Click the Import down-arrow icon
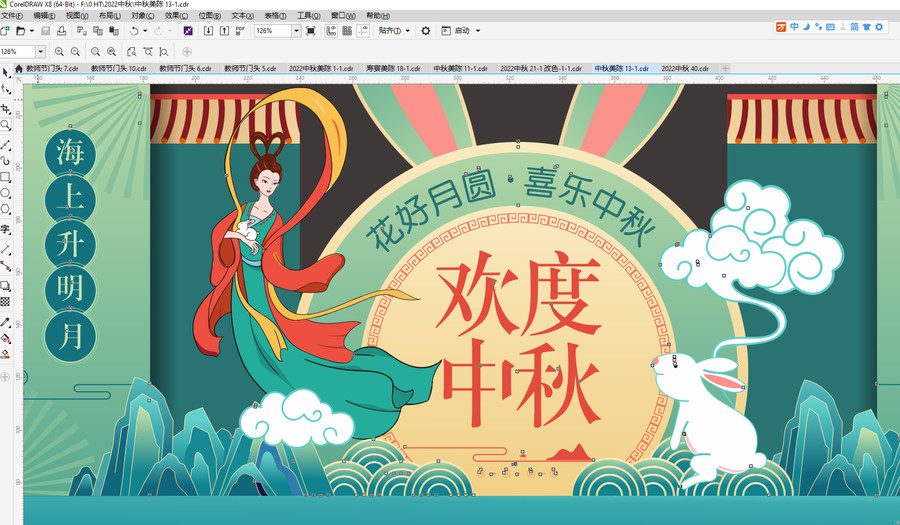The width and height of the screenshot is (900, 525). (x=208, y=30)
